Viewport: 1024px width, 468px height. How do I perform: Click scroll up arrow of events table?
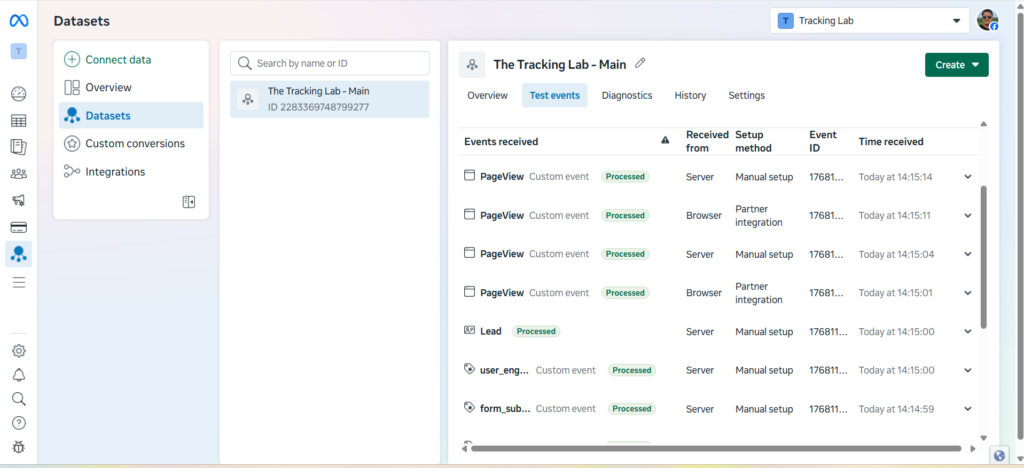tap(984, 124)
